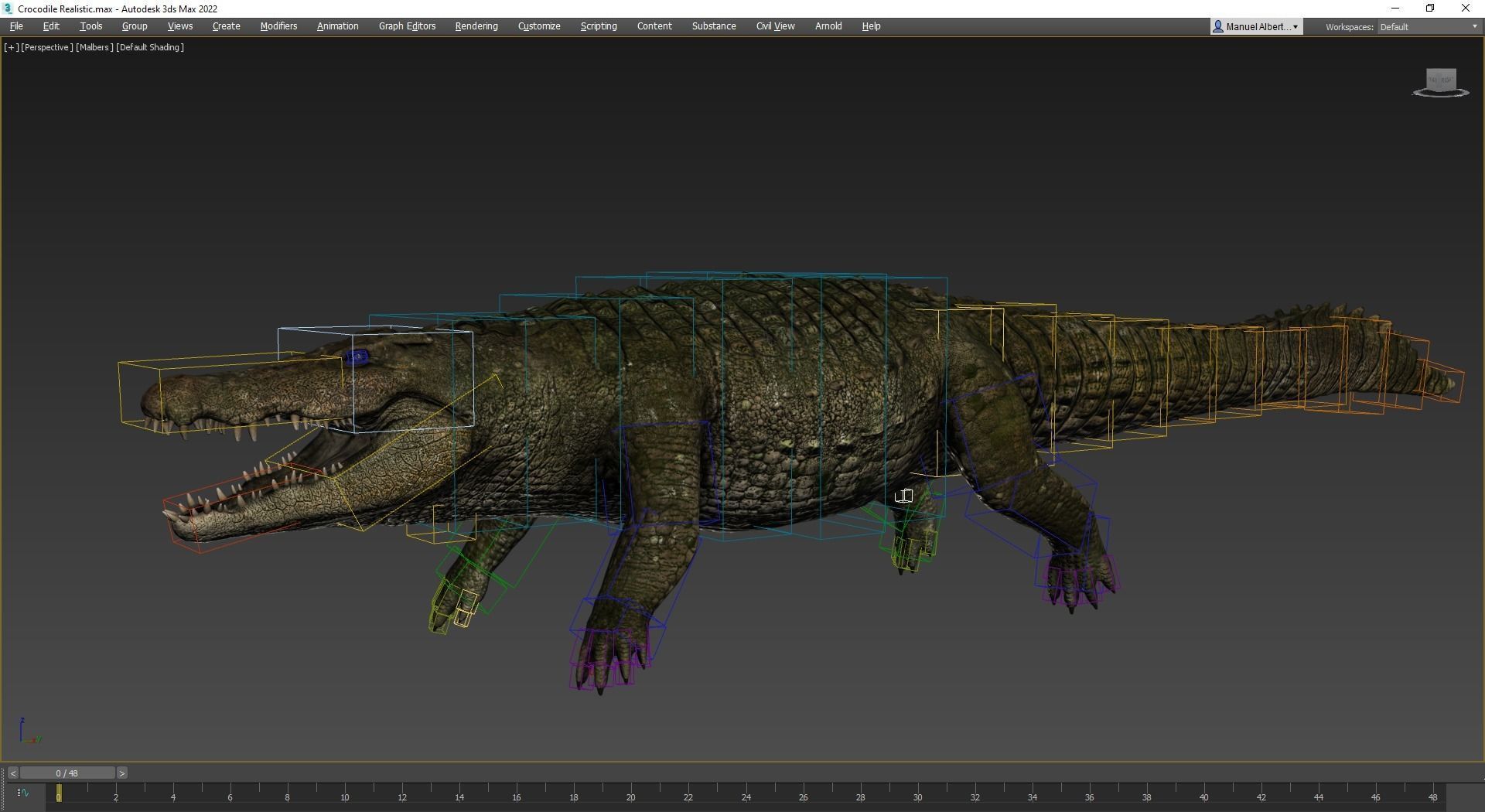1485x812 pixels.
Task: Open the Scripting menu
Action: 599,26
